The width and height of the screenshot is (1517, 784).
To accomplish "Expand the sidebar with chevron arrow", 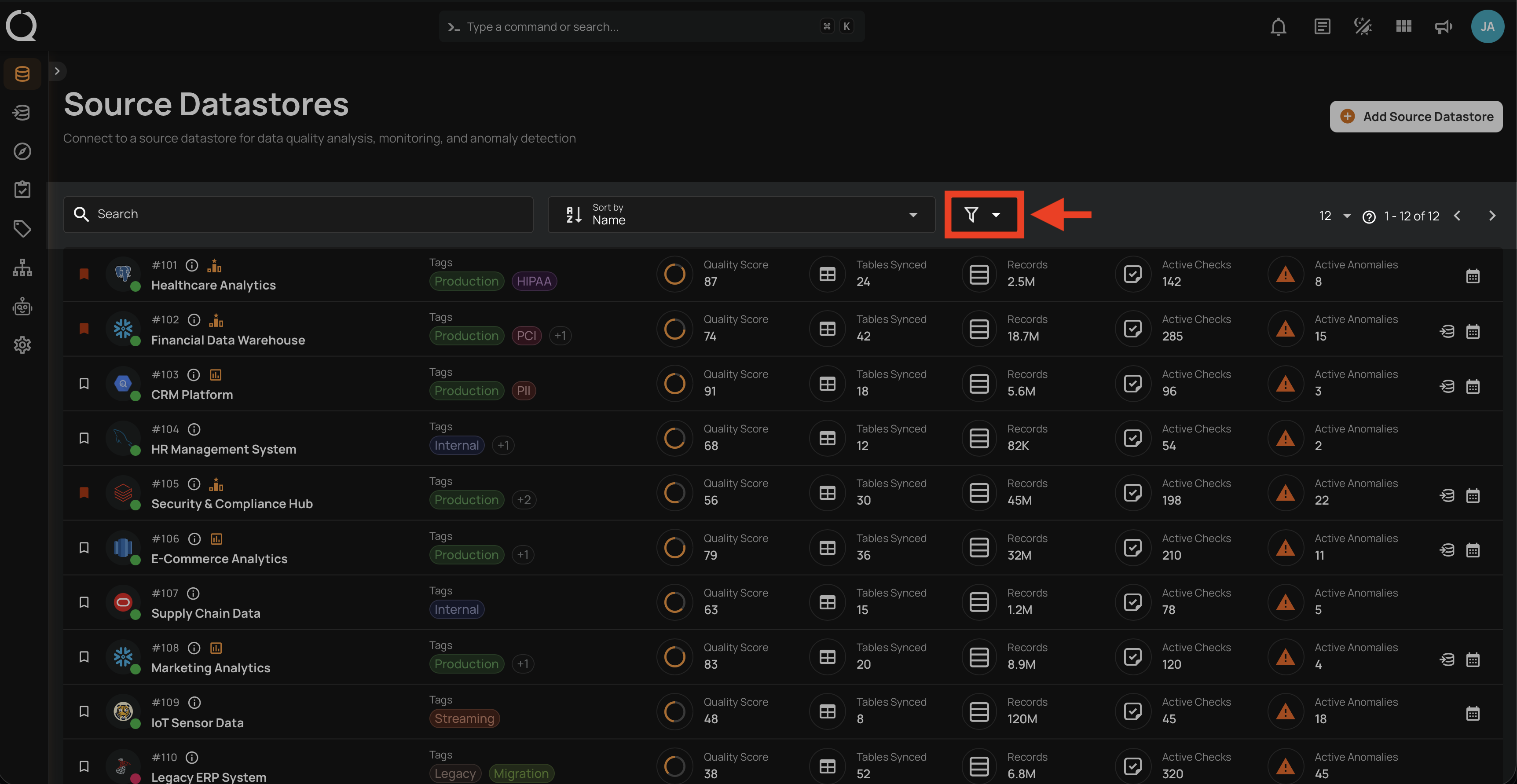I will point(57,71).
